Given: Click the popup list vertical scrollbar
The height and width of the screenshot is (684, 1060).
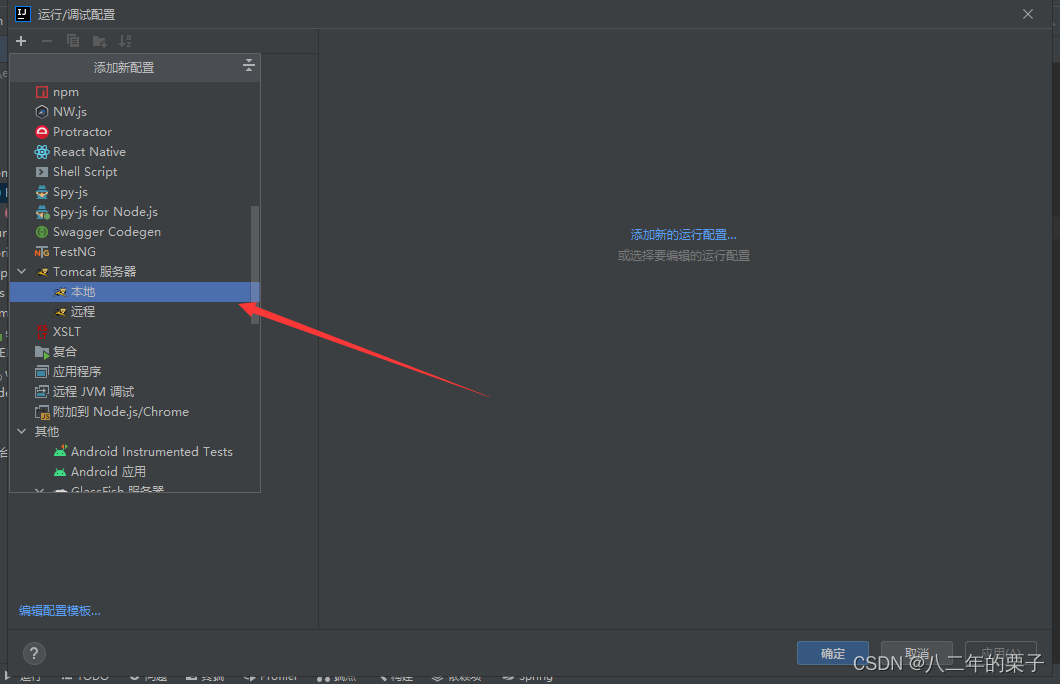Looking at the screenshot, I should click(255, 265).
